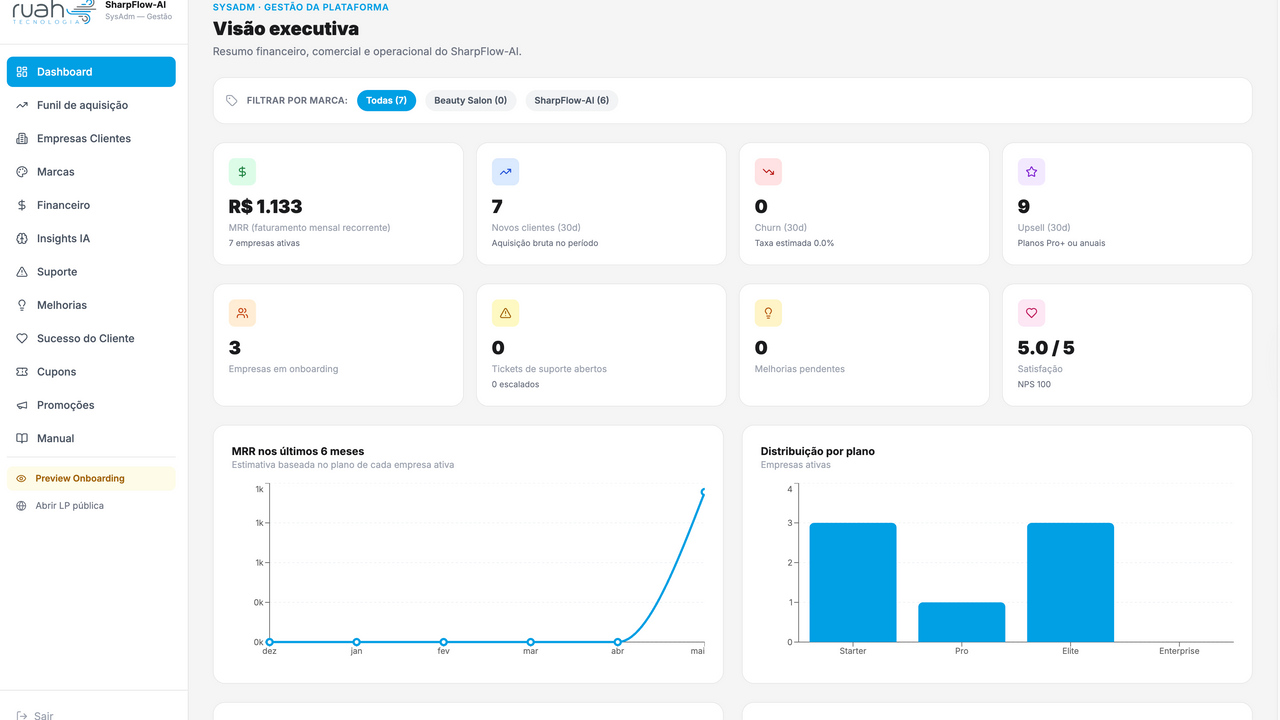The height and width of the screenshot is (720, 1280).
Task: Click the dez data point on MRR chart
Action: click(269, 642)
